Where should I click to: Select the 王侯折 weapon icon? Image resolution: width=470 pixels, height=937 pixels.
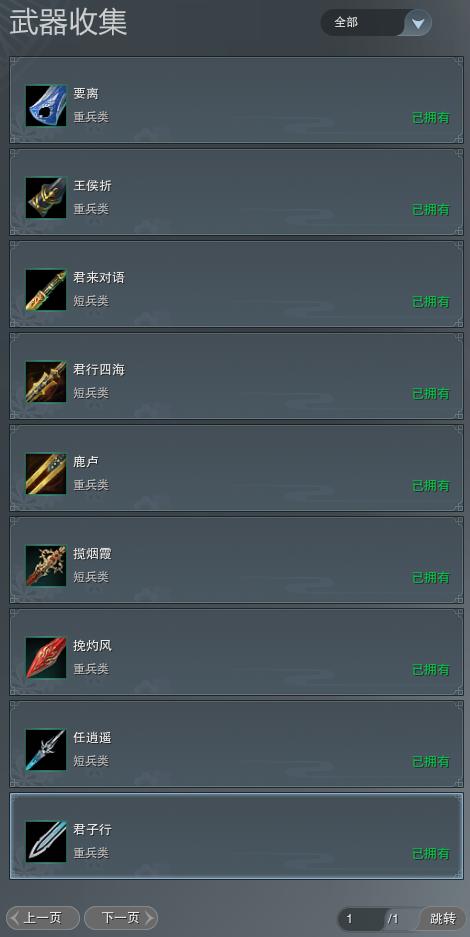click(x=46, y=197)
